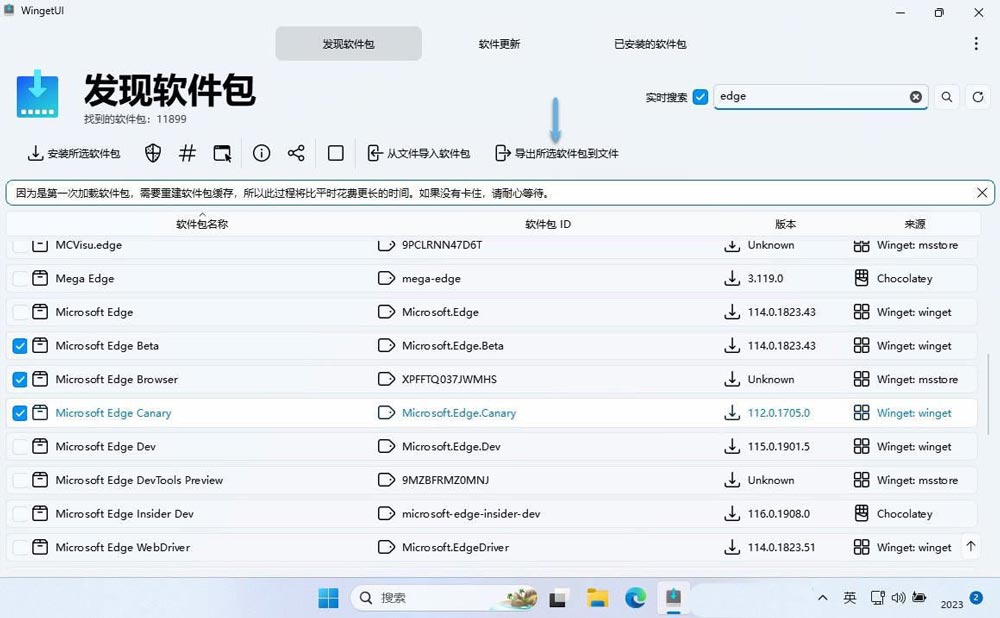Select the Microsoft.Edge.Beta package ID
This screenshot has width=1000, height=618.
pos(452,346)
